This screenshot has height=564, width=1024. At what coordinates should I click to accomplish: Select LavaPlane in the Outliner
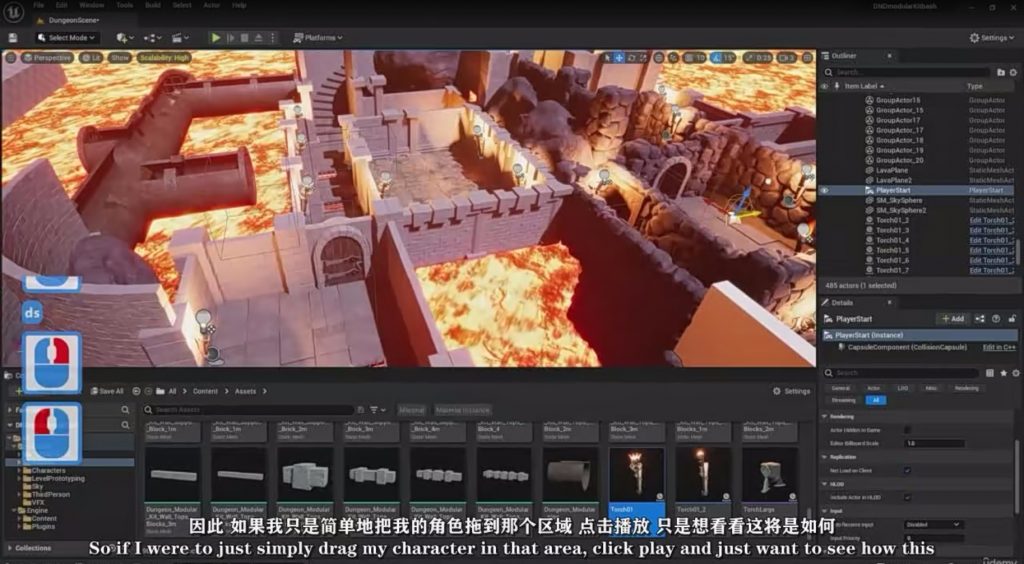coord(891,170)
